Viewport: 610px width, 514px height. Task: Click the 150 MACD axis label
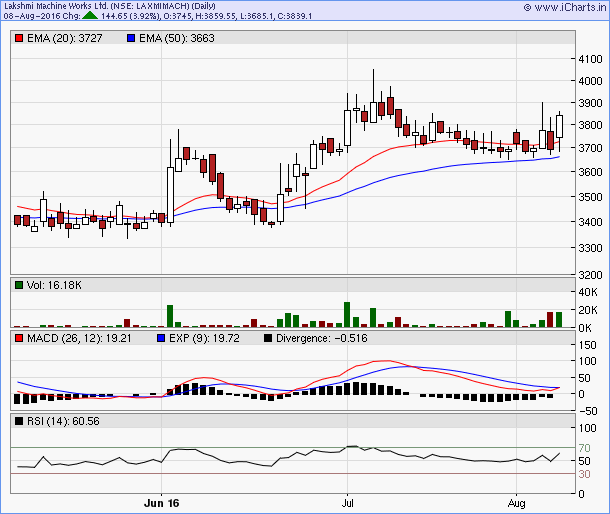click(x=587, y=345)
